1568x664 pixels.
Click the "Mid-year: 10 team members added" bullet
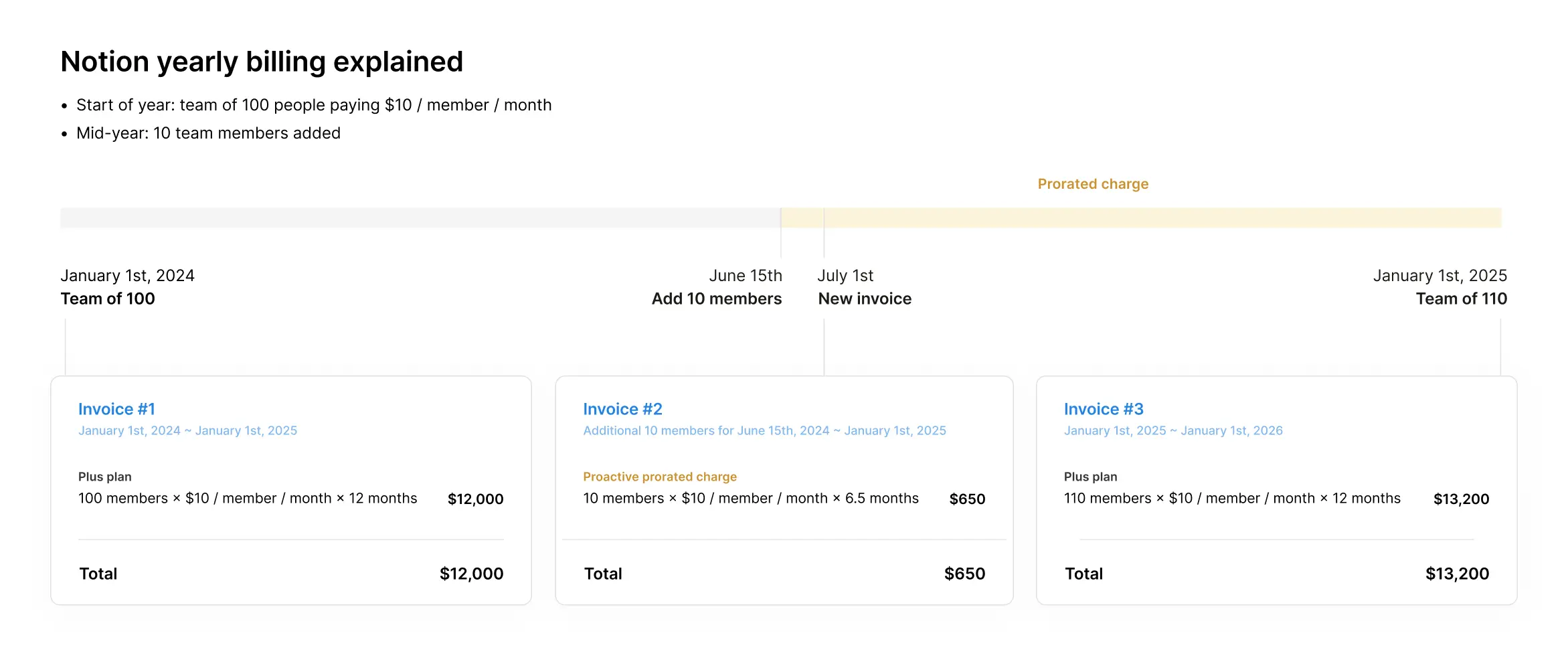[x=208, y=133]
